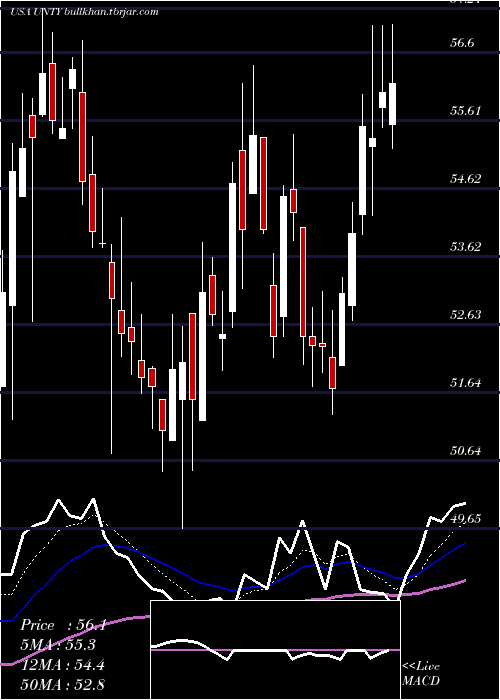Image resolution: width=500 pixels, height=700 pixels.
Task: Click the 52.63 price axis label
Action: point(466,314)
